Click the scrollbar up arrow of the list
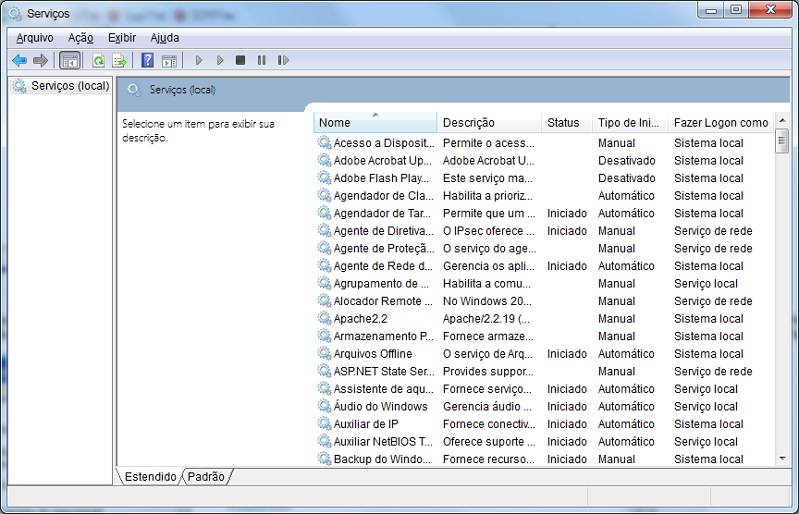 (782, 121)
